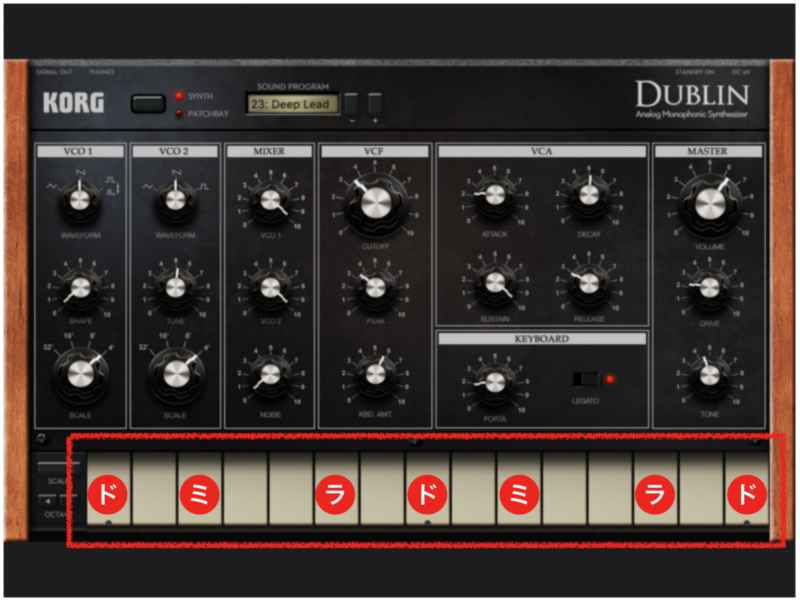This screenshot has height=603, width=800.
Task: Adjust the VCO 1 SHAPE knob
Action: click(x=81, y=288)
